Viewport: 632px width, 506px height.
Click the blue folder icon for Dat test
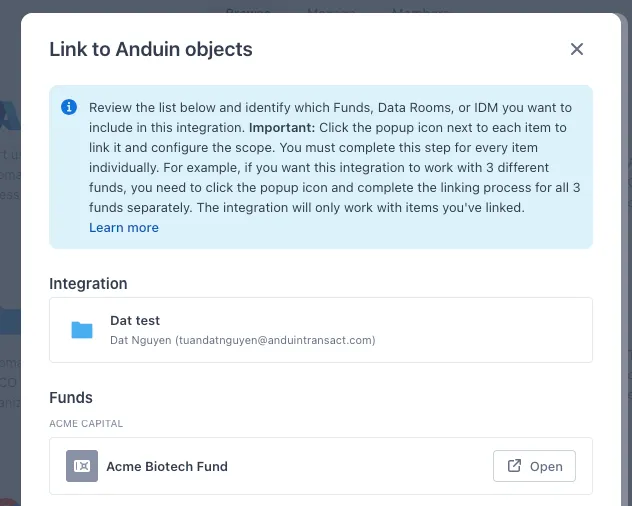pyautogui.click(x=82, y=330)
